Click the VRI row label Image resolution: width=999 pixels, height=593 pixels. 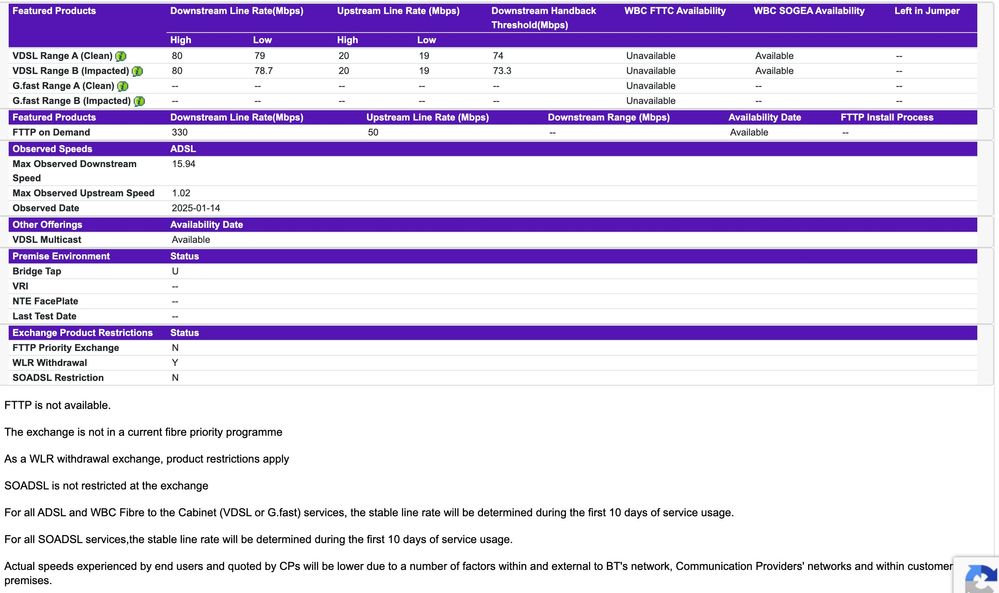click(x=20, y=287)
